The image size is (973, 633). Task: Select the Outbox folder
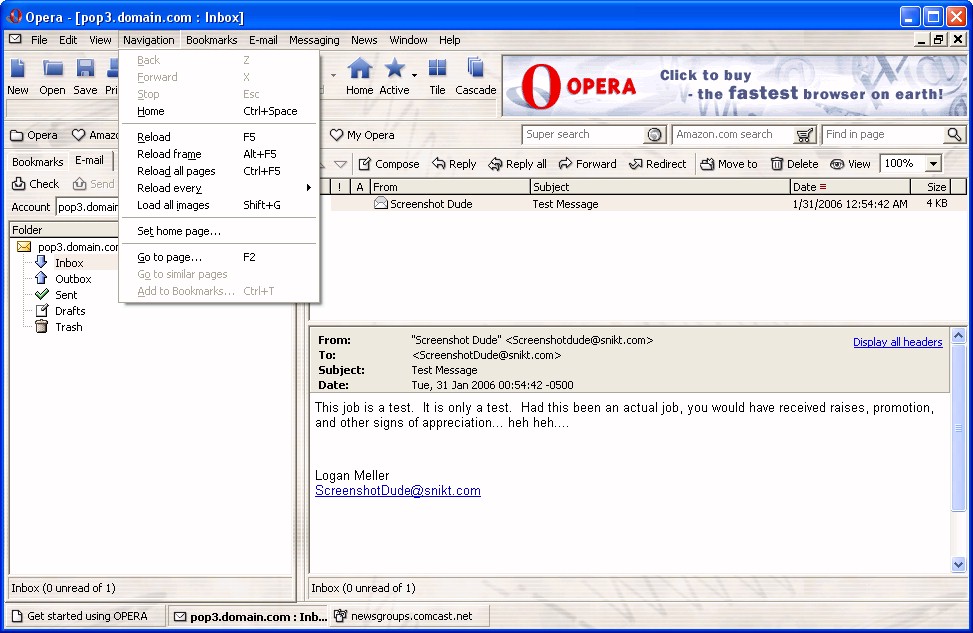[x=73, y=279]
